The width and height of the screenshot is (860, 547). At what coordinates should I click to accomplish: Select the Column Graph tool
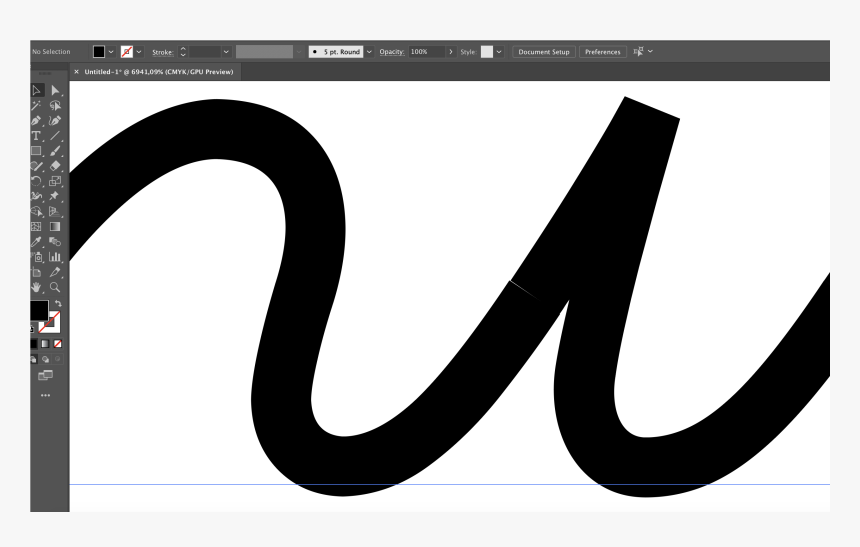point(55,256)
